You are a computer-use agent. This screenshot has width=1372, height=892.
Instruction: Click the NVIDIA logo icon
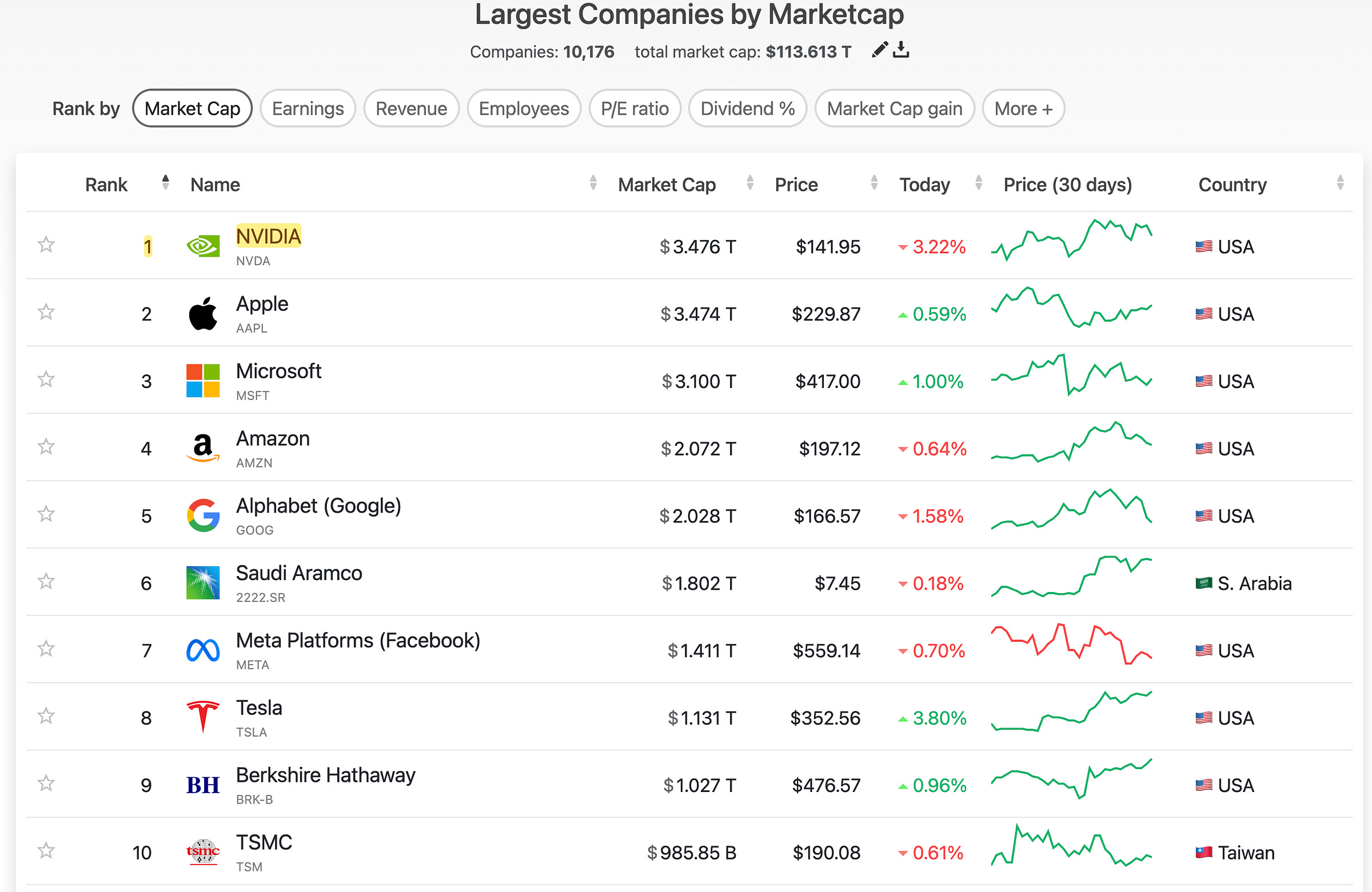pos(203,247)
